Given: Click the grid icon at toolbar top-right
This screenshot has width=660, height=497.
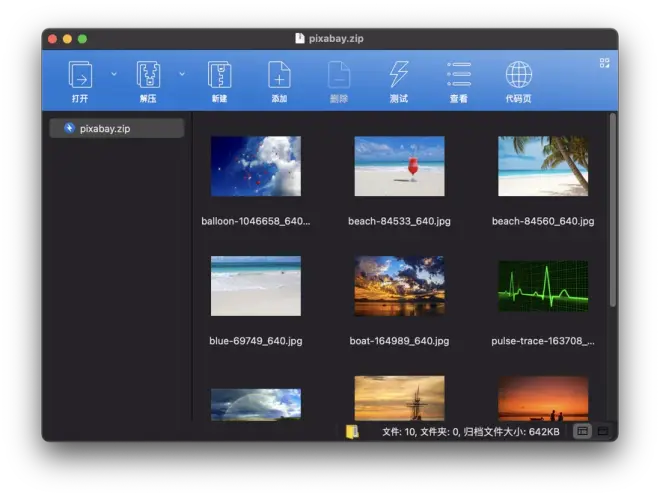Looking at the screenshot, I should tap(604, 63).
